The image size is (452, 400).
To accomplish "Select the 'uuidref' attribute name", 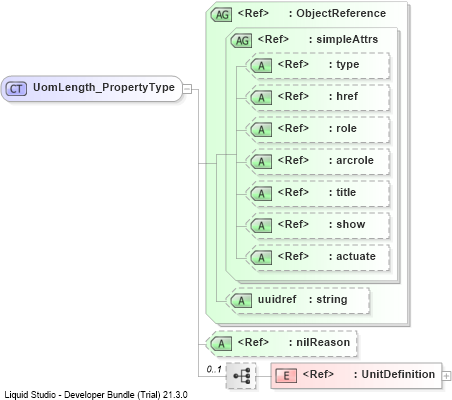I will [x=277, y=299].
